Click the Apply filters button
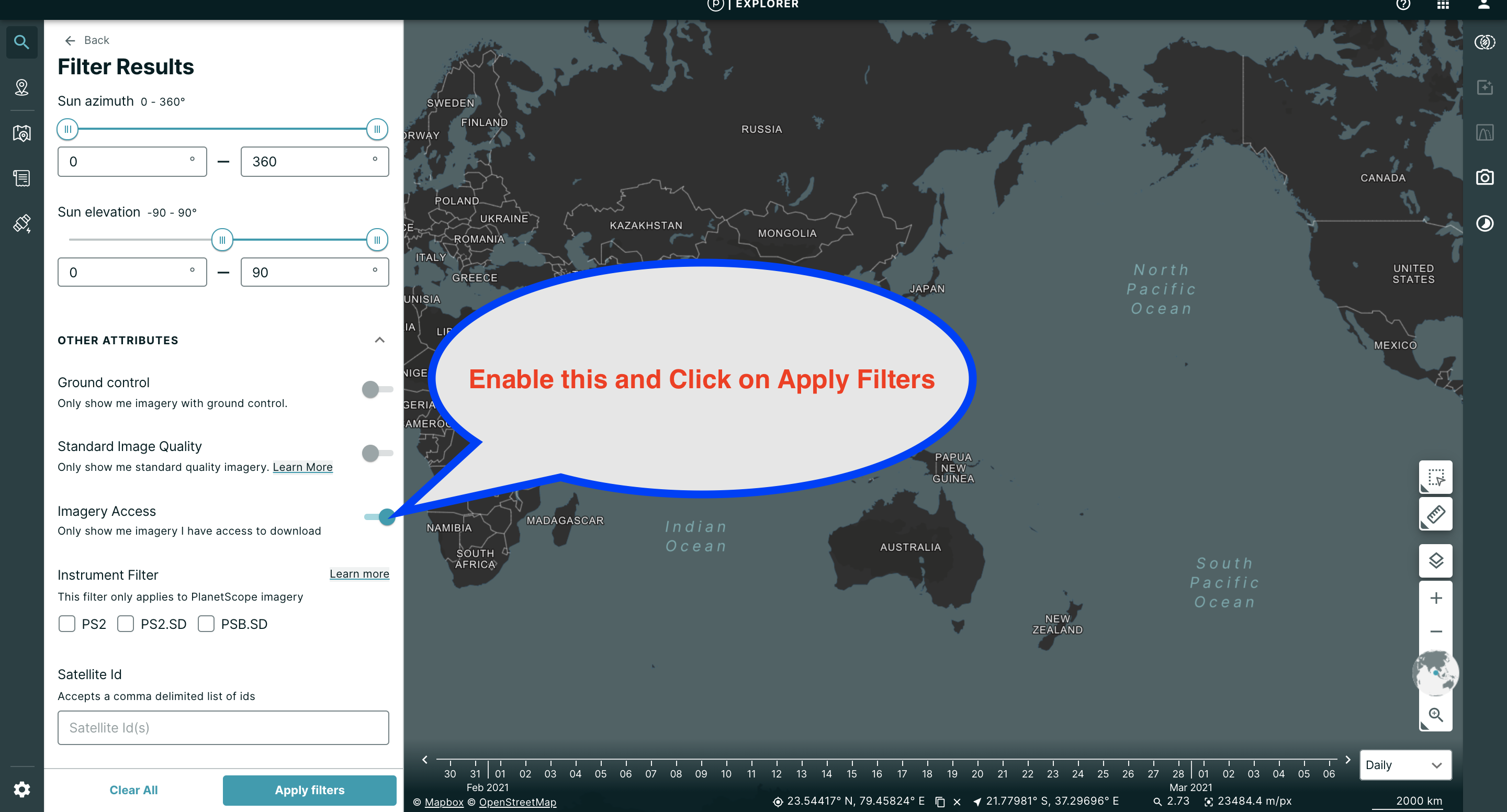This screenshot has height=812, width=1507. point(309,790)
